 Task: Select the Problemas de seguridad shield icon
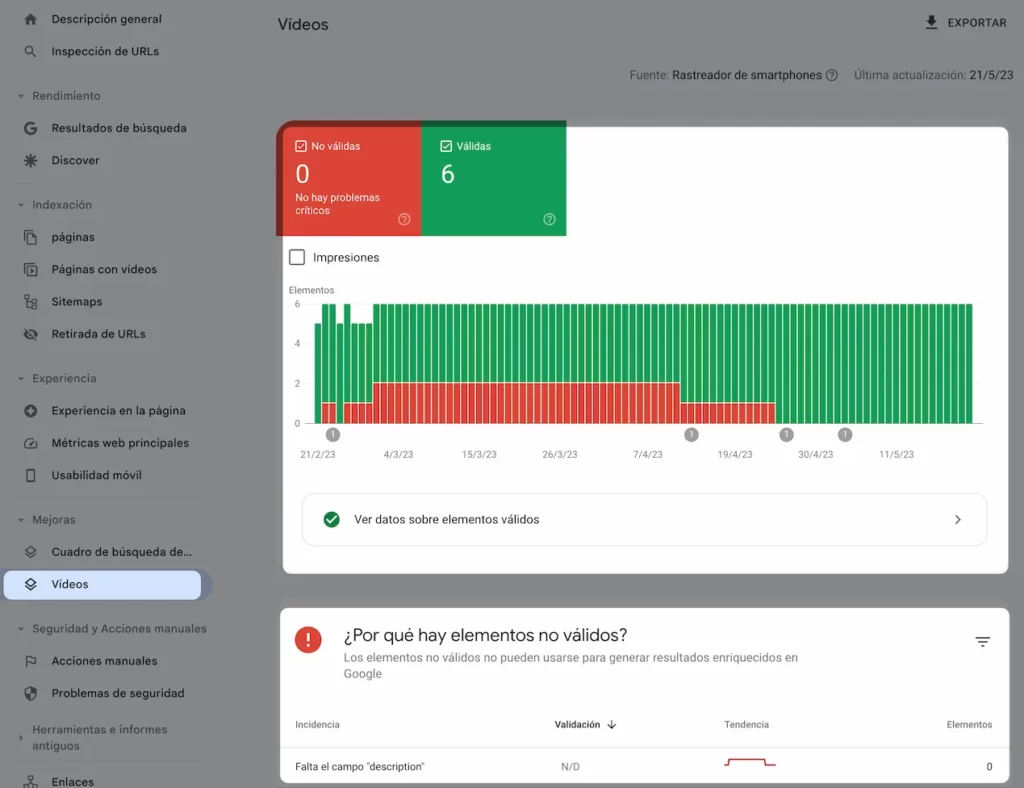point(31,693)
